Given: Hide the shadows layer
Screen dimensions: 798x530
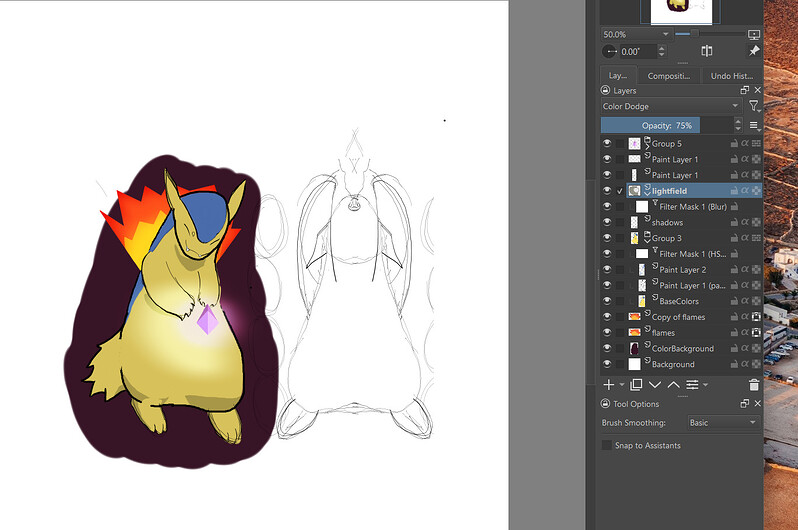Looking at the screenshot, I should 607,222.
